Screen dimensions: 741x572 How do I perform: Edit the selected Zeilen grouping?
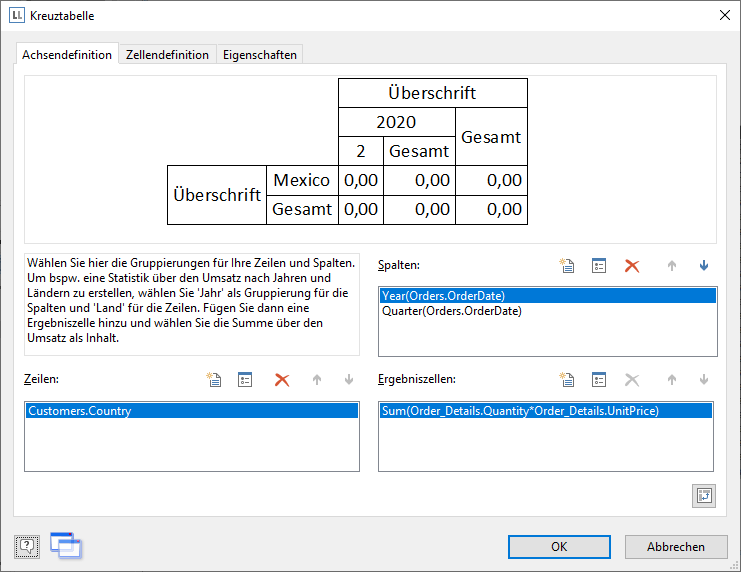coord(245,380)
